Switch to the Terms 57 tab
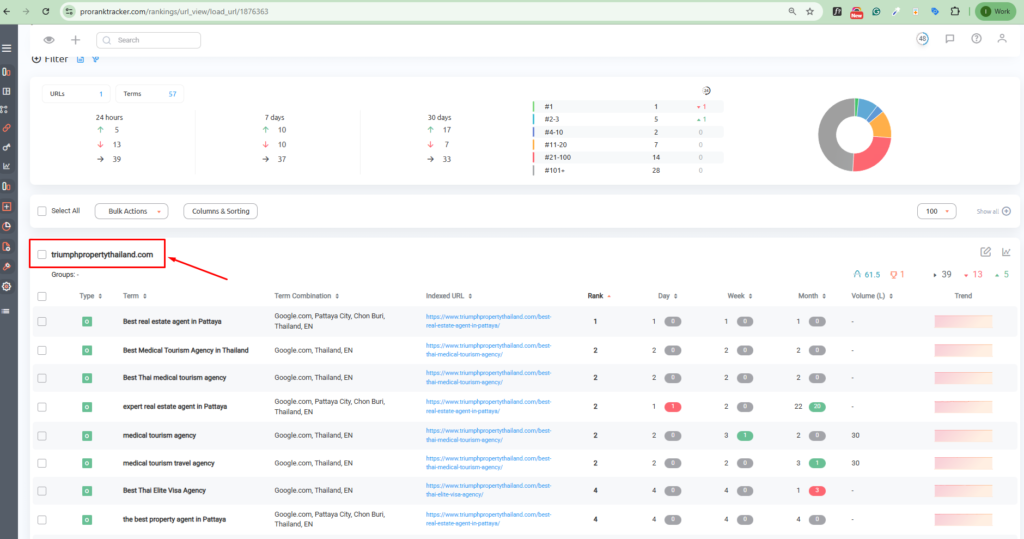 coord(150,94)
